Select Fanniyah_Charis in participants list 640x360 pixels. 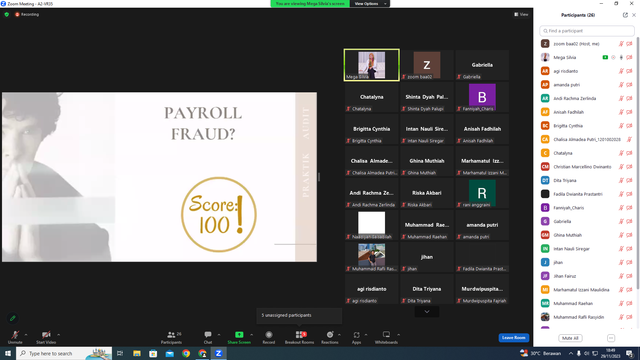click(x=587, y=208)
